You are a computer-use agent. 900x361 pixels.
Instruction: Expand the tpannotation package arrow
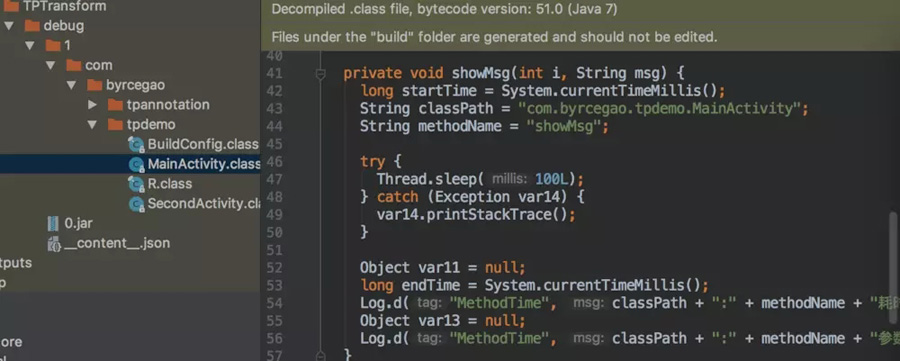click(x=92, y=105)
